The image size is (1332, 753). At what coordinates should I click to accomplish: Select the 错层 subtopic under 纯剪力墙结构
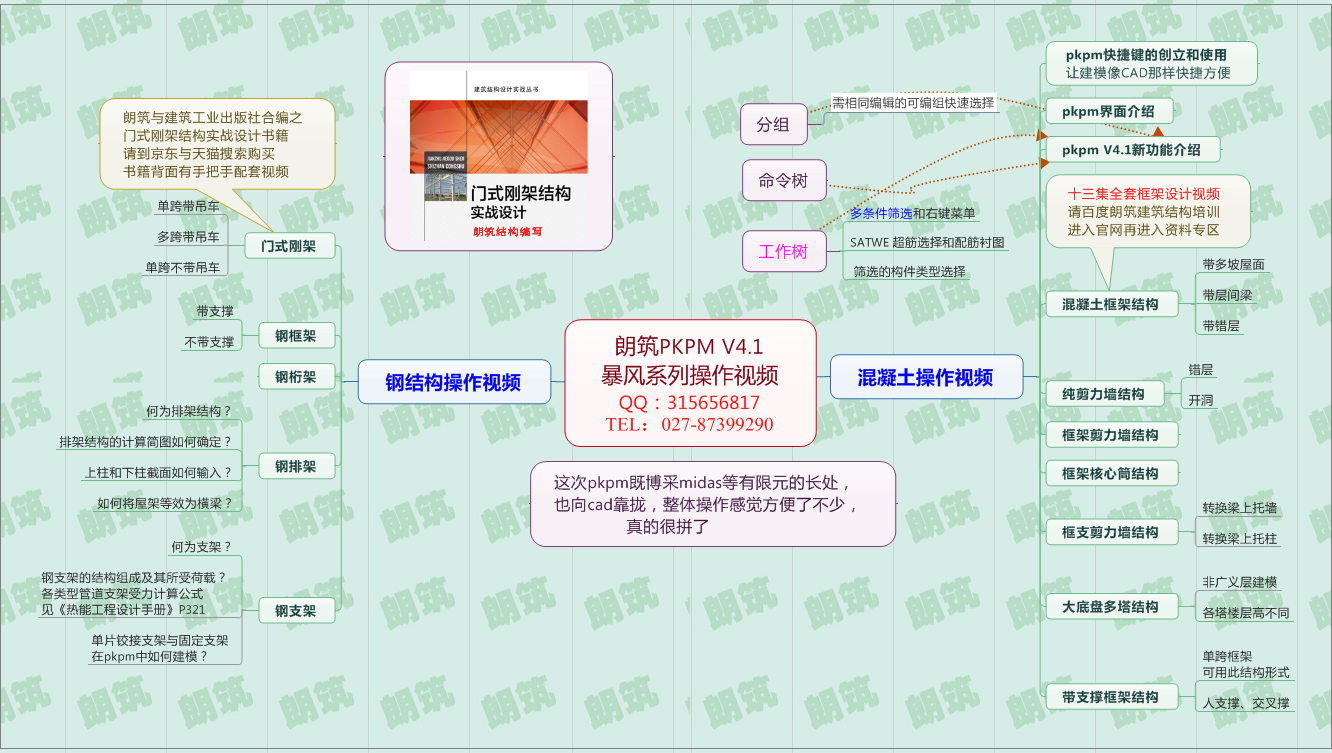tap(1201, 369)
